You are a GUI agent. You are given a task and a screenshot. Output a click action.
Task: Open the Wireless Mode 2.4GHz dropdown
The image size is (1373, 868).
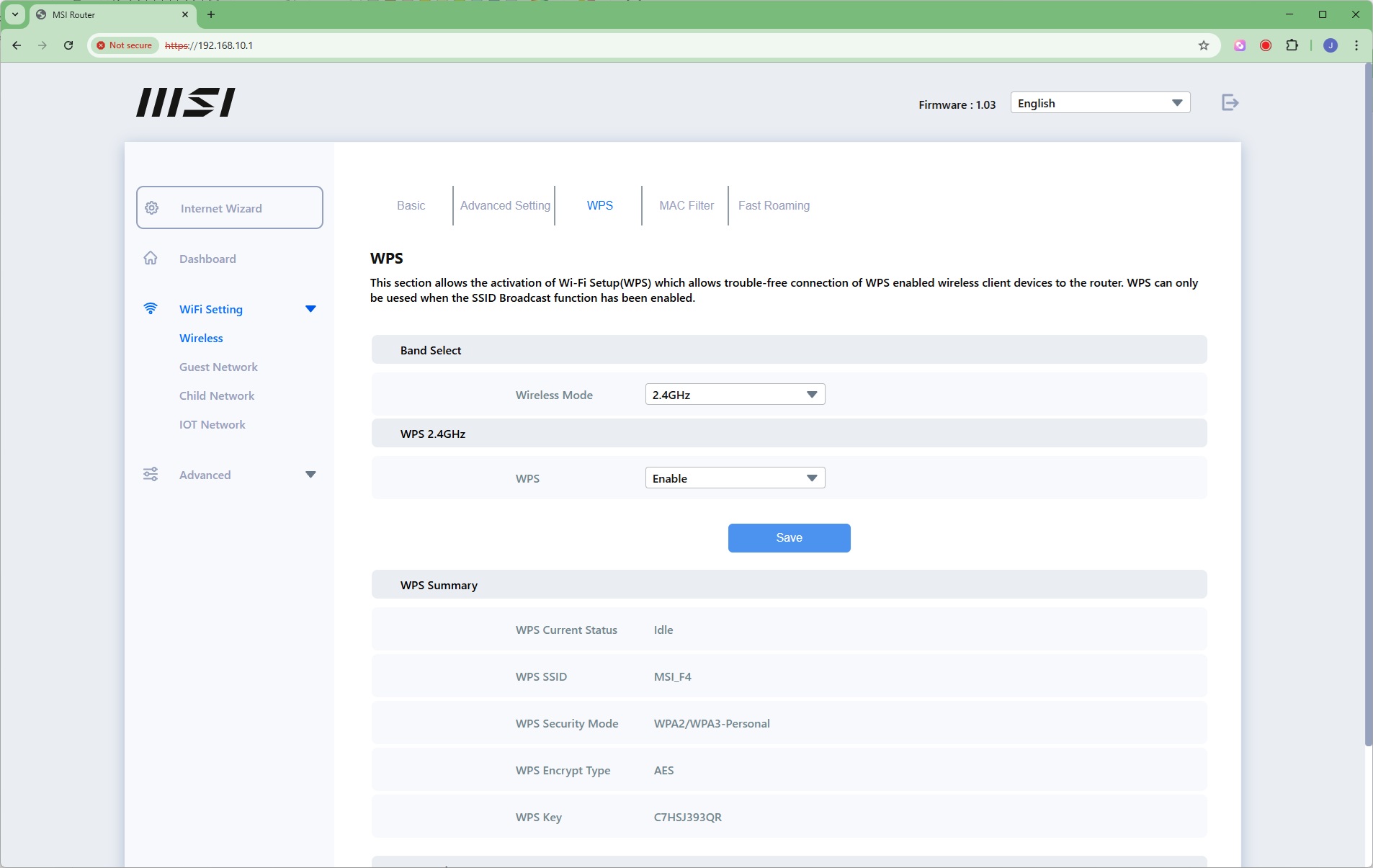click(x=735, y=395)
